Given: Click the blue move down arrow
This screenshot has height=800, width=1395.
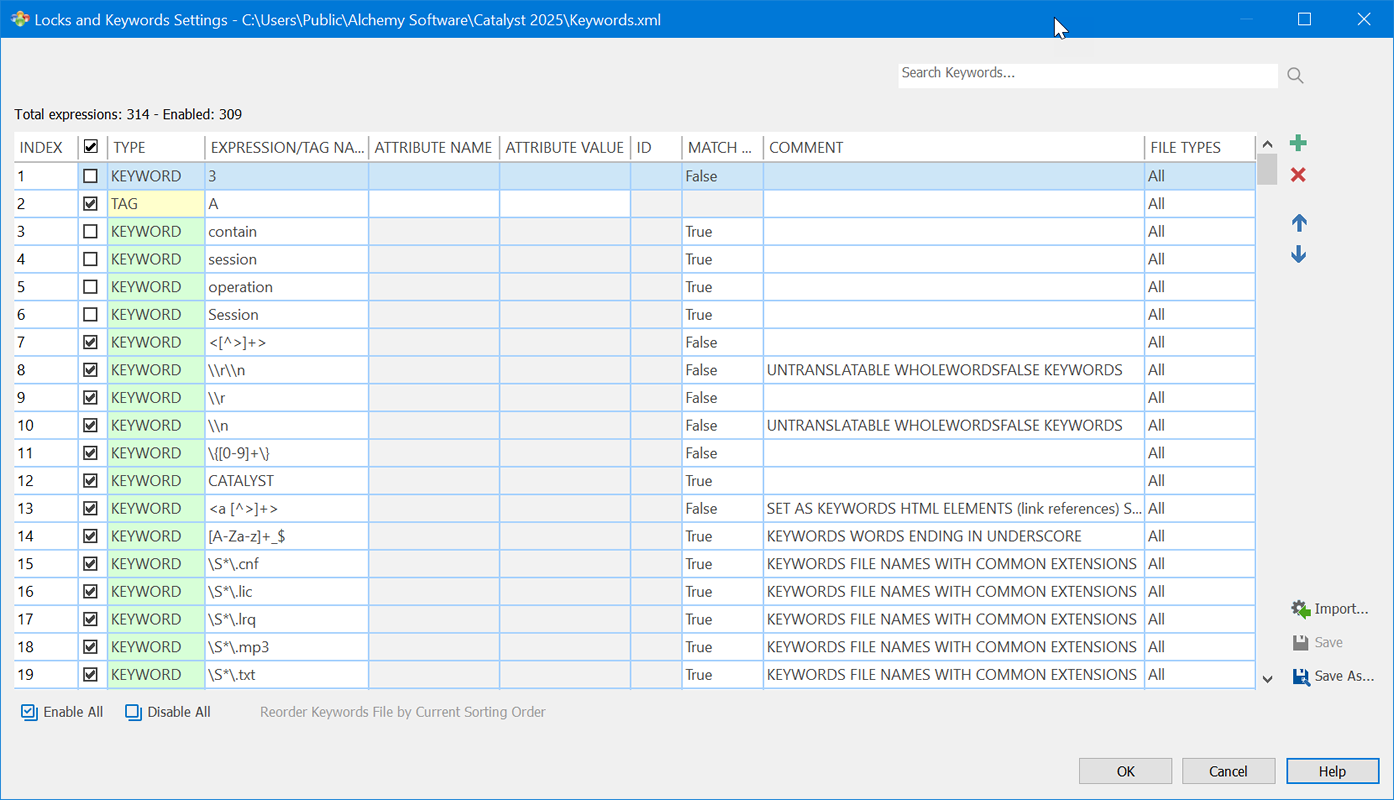Looking at the screenshot, I should [x=1298, y=255].
